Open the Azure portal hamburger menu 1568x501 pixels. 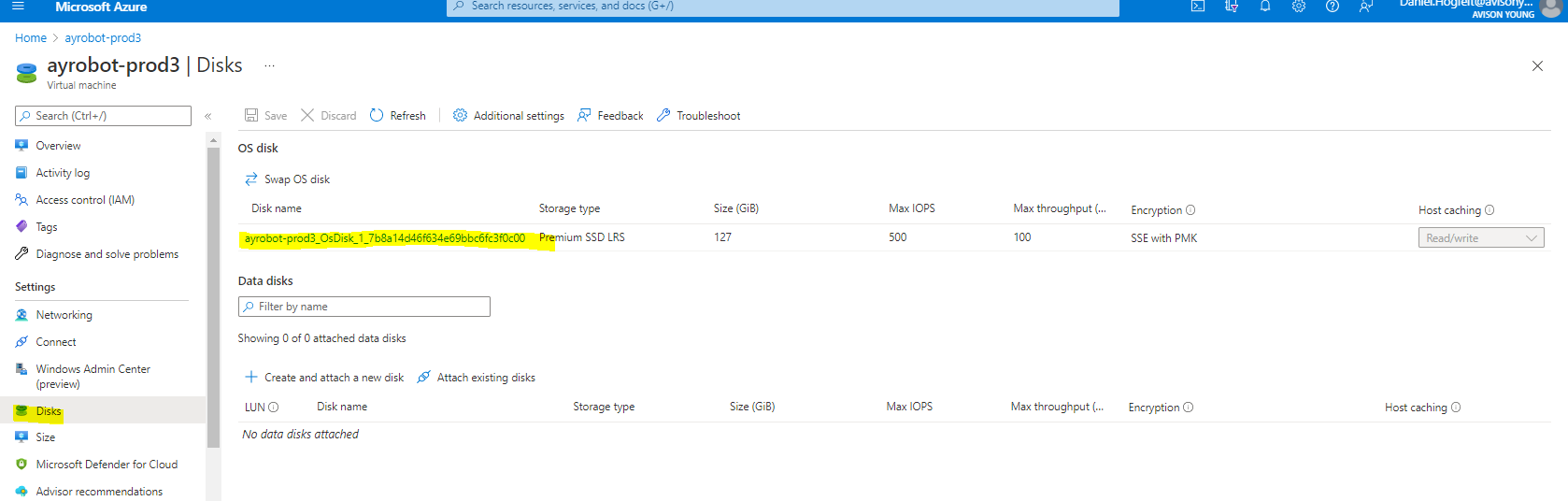(x=18, y=6)
